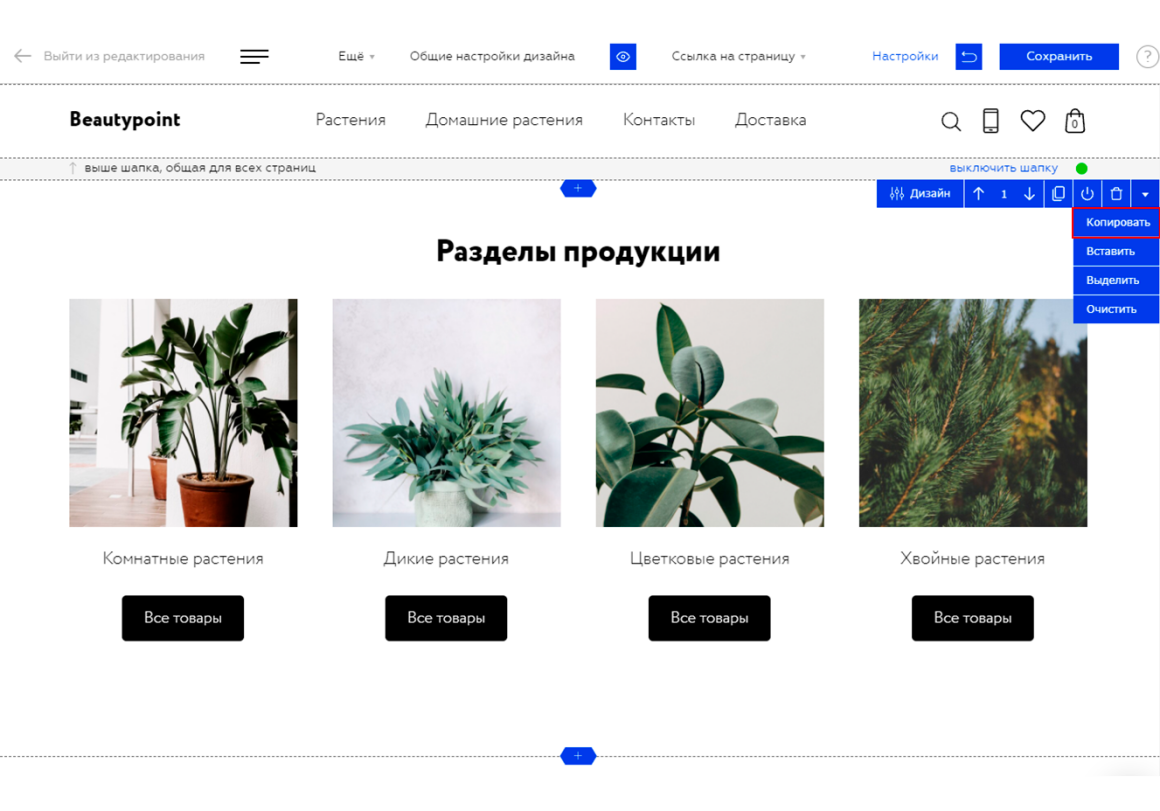
Task: Click the Beautypoint logo
Action: coord(124,120)
